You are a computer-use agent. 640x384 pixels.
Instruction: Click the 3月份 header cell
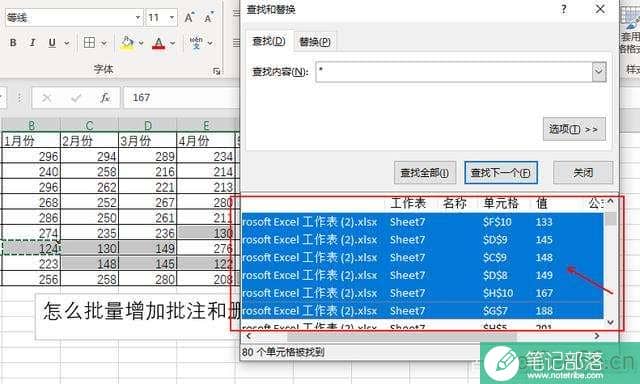tap(148, 141)
